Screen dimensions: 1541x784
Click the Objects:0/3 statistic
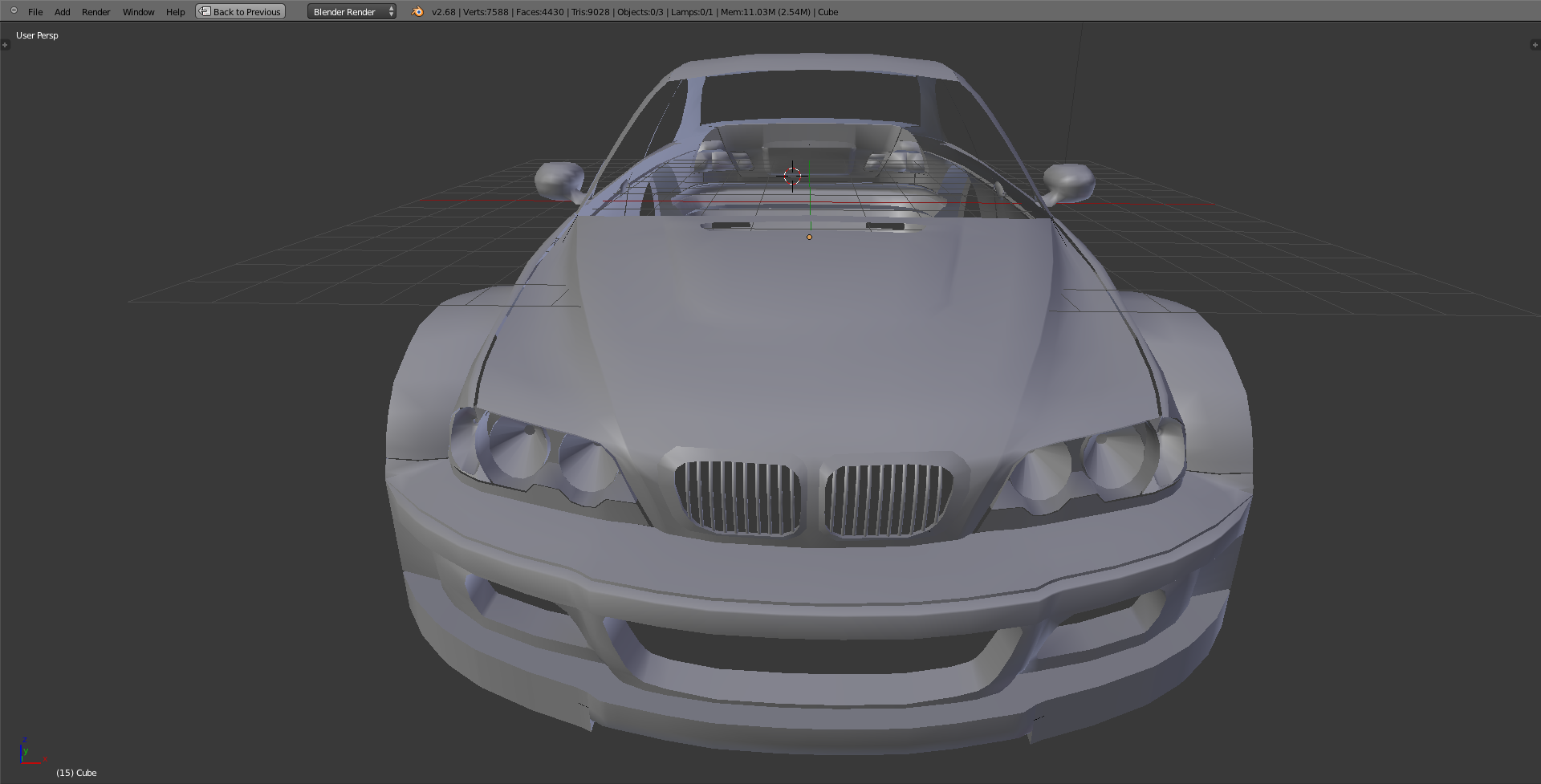tap(640, 12)
